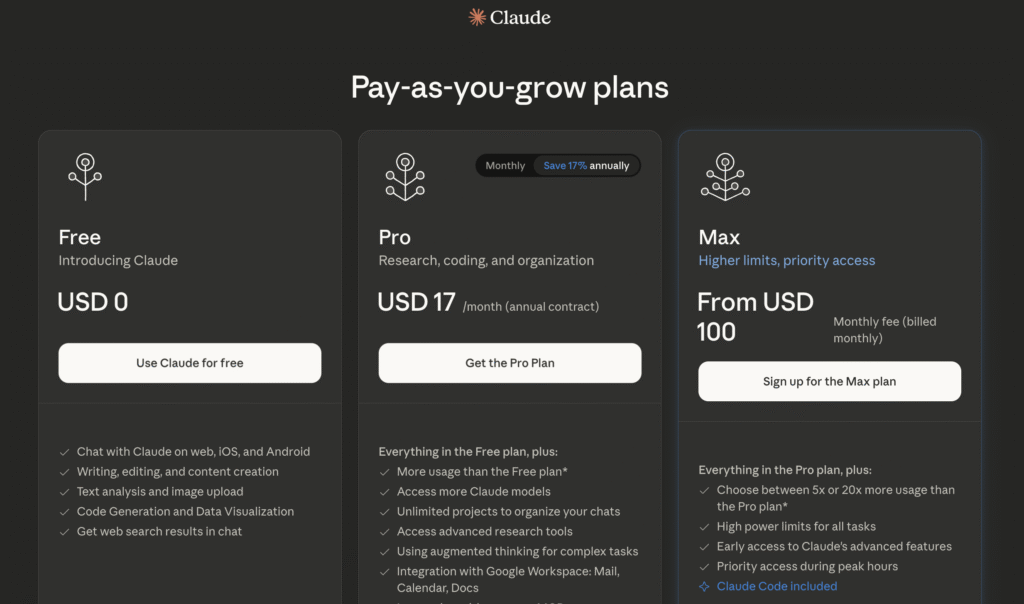
Task: Switch billing toggle to Monthly
Action: pyautogui.click(x=505, y=166)
